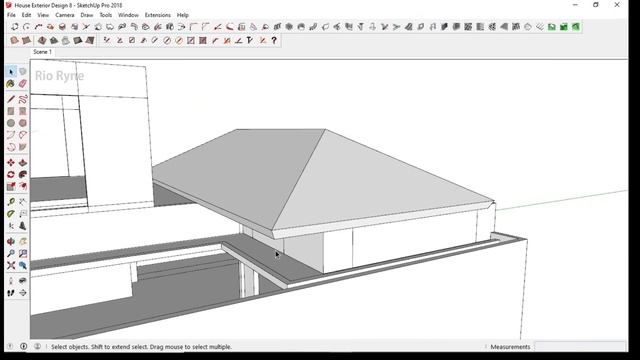Click the Previous view tool
640x360 pixels.
pyautogui.click(x=23, y=265)
